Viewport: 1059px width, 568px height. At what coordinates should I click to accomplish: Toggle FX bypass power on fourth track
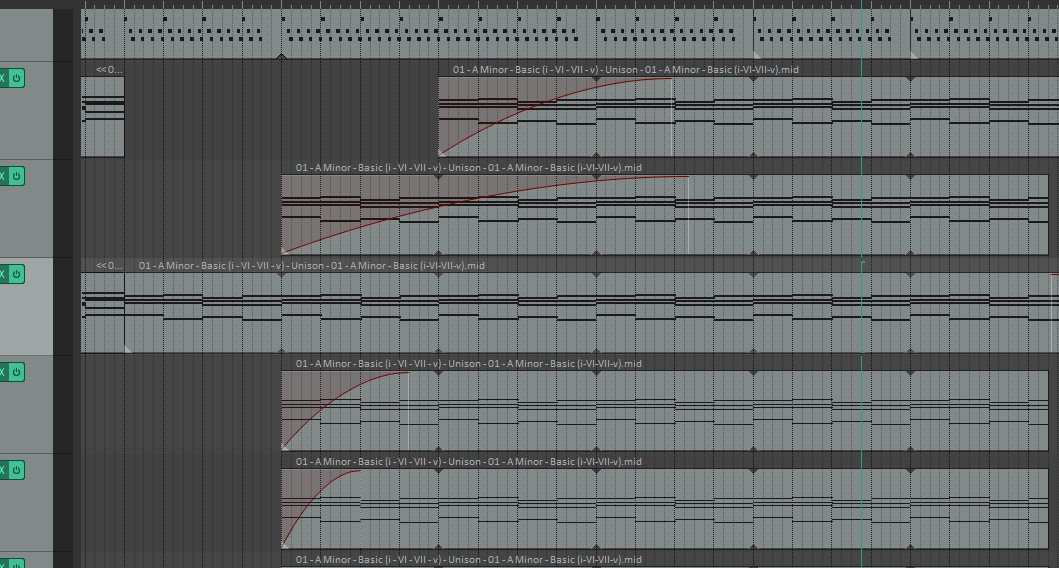[x=17, y=372]
